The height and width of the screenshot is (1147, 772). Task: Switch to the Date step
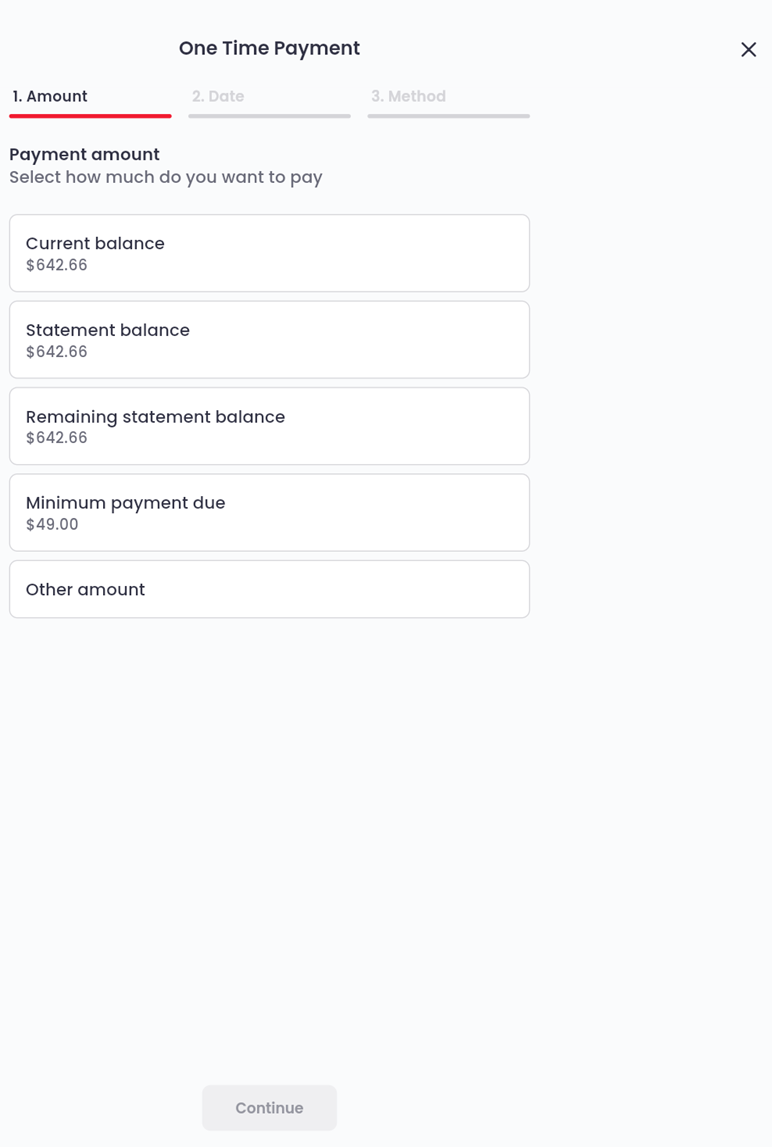(x=218, y=96)
